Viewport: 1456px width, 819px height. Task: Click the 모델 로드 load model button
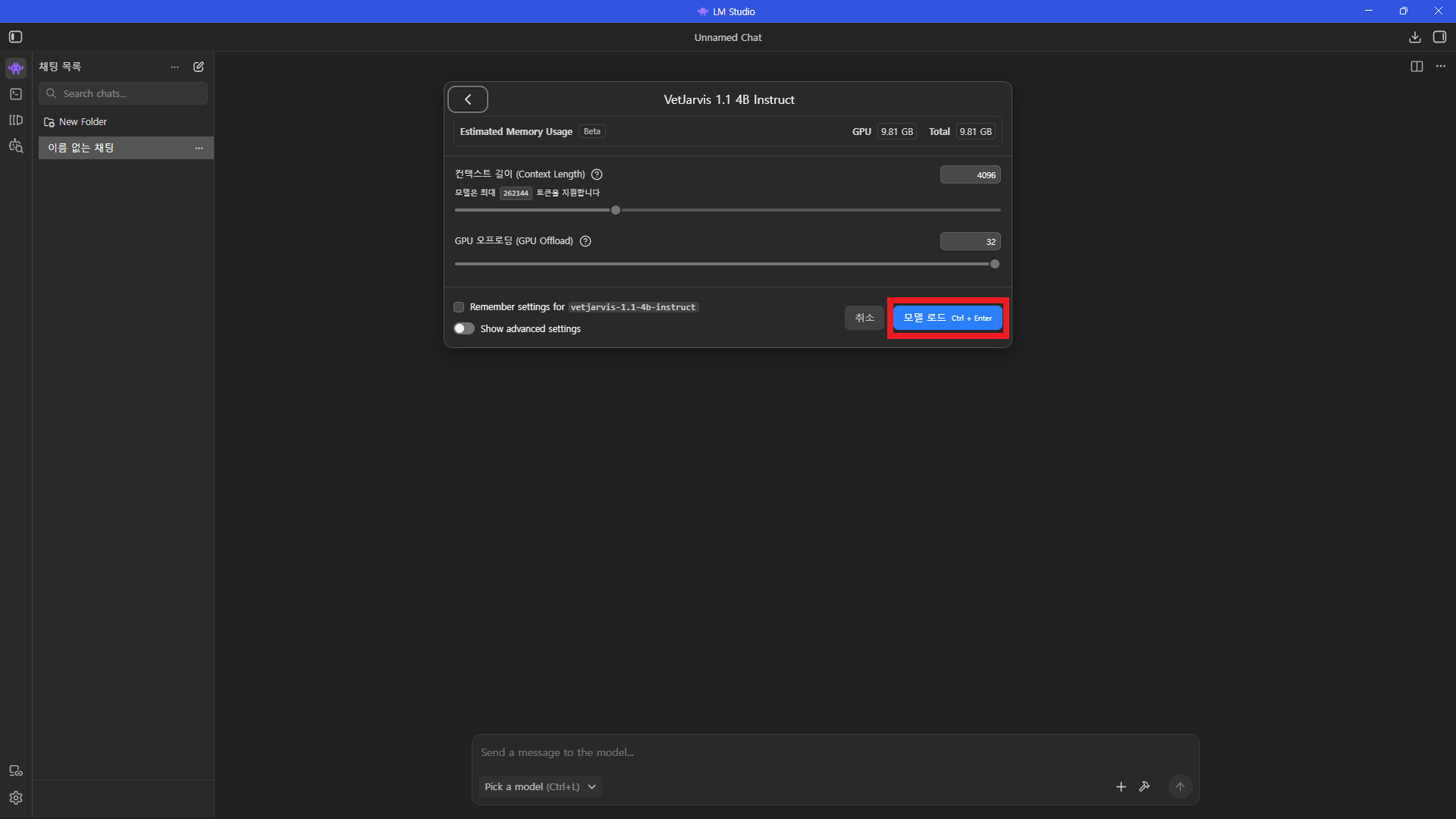point(947,318)
